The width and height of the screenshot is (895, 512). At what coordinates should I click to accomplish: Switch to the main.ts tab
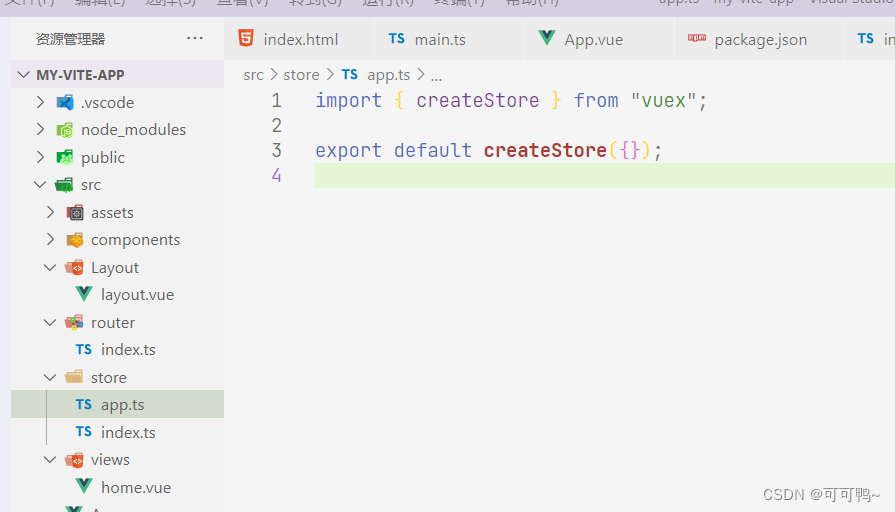449,39
